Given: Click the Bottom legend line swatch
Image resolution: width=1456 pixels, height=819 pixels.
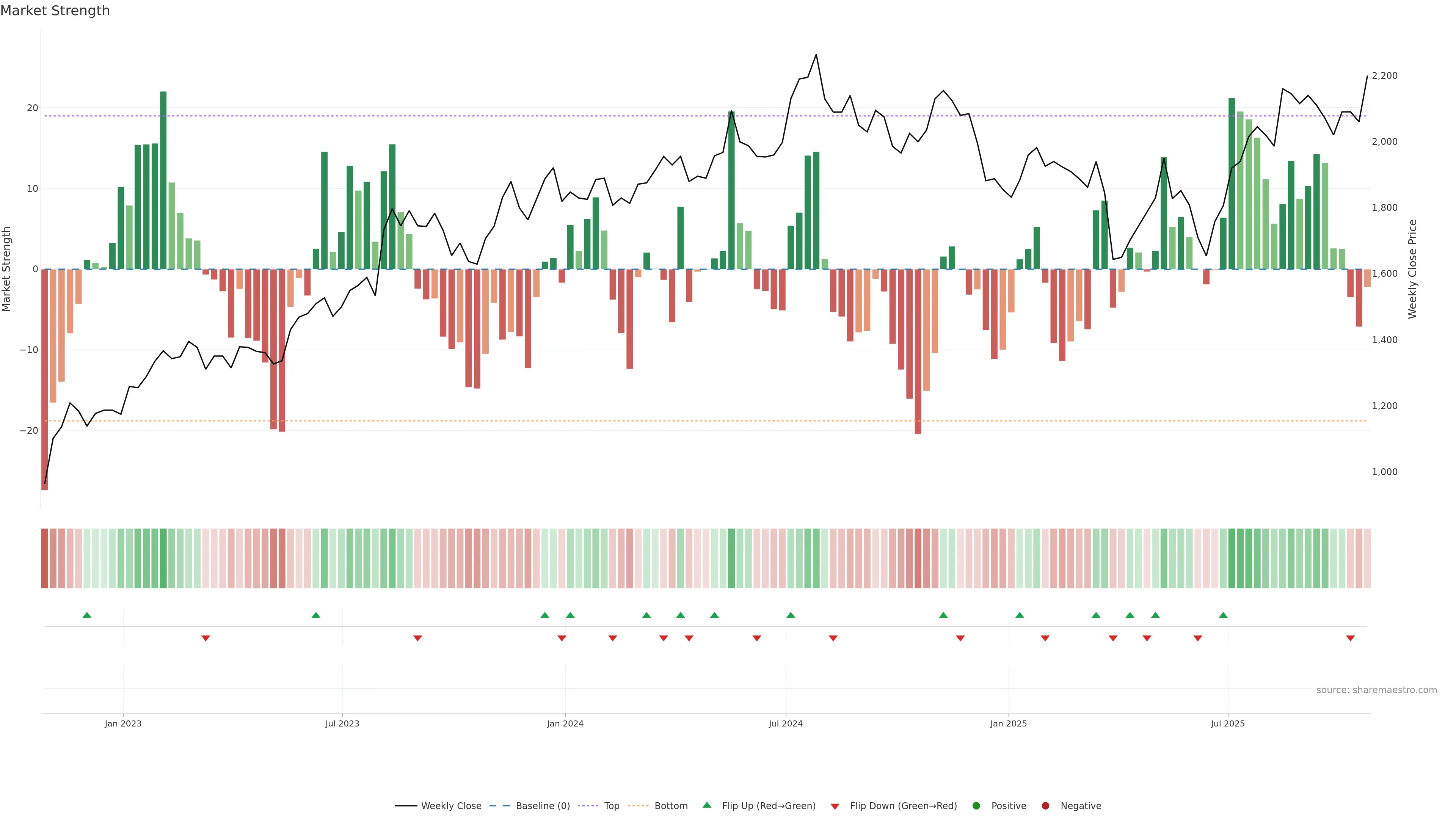Looking at the screenshot, I should click(638, 806).
